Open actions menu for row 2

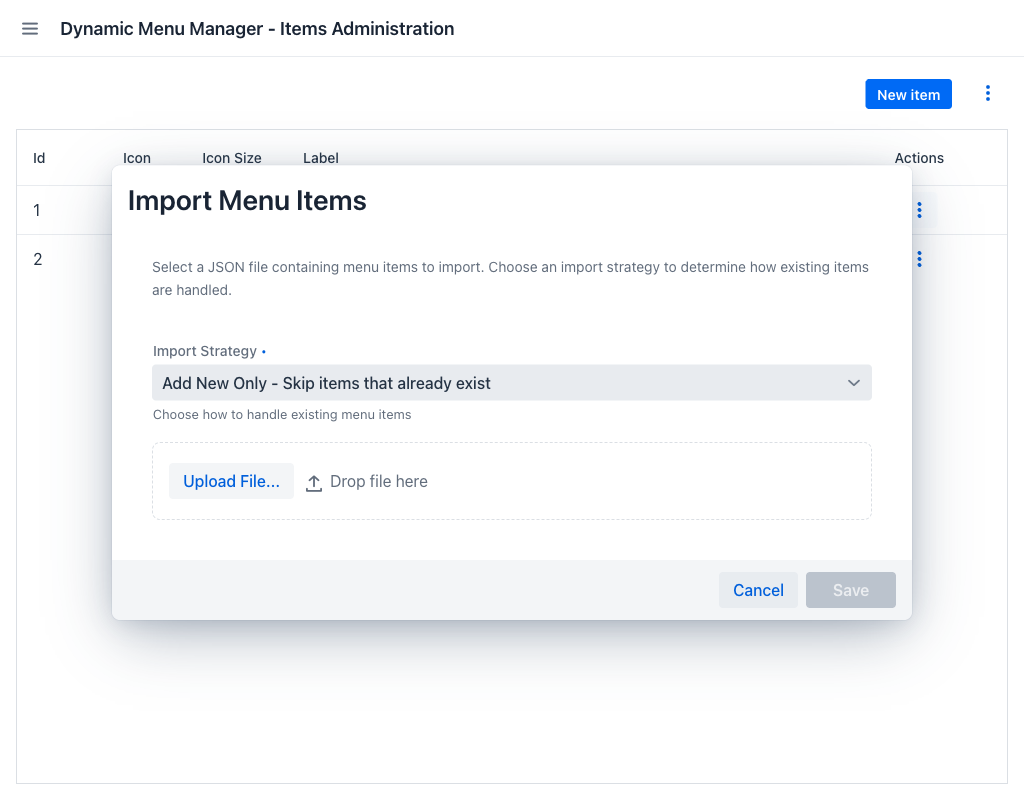pyautogui.click(x=919, y=259)
